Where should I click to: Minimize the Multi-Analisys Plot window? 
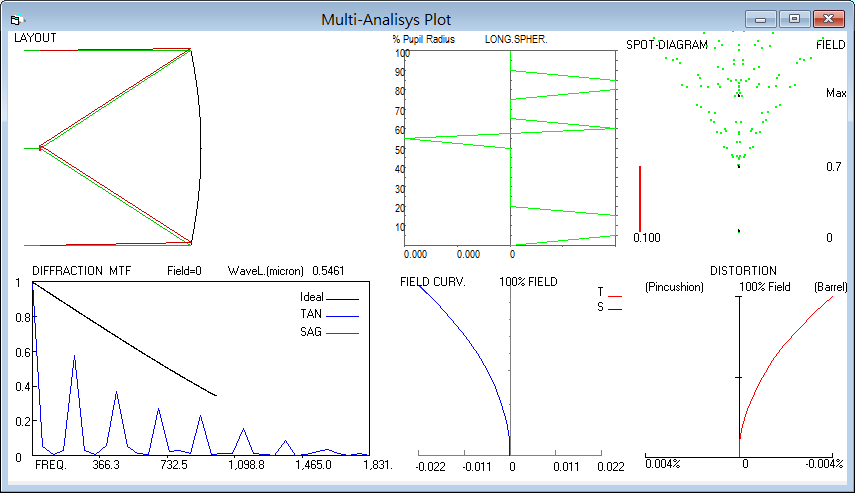[761, 19]
